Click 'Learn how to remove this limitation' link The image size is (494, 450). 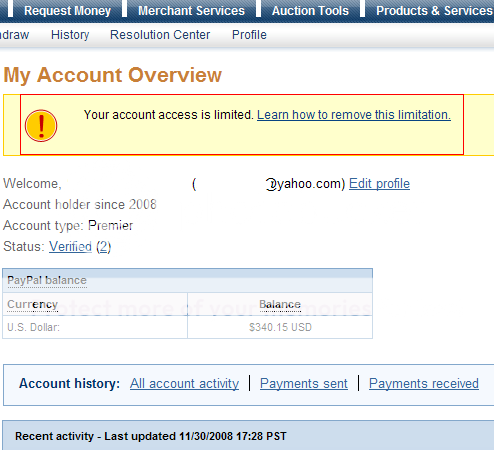pos(354,115)
